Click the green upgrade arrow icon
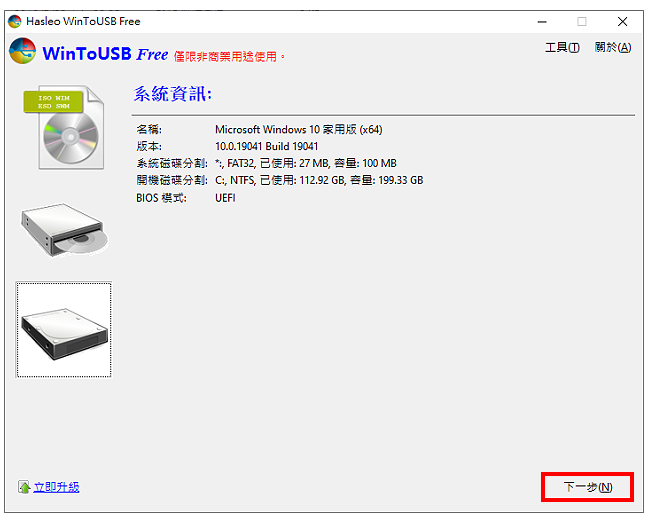Viewport: 647px width, 515px height. 24,487
